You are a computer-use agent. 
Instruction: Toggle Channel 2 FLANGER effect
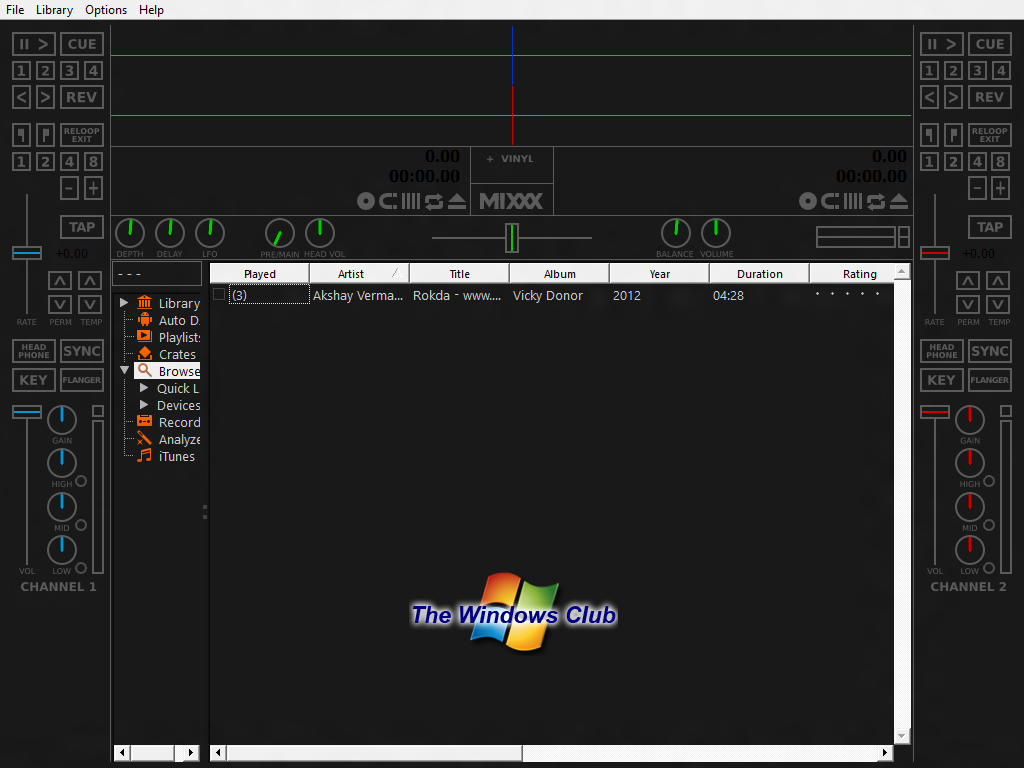pyautogui.click(x=990, y=379)
